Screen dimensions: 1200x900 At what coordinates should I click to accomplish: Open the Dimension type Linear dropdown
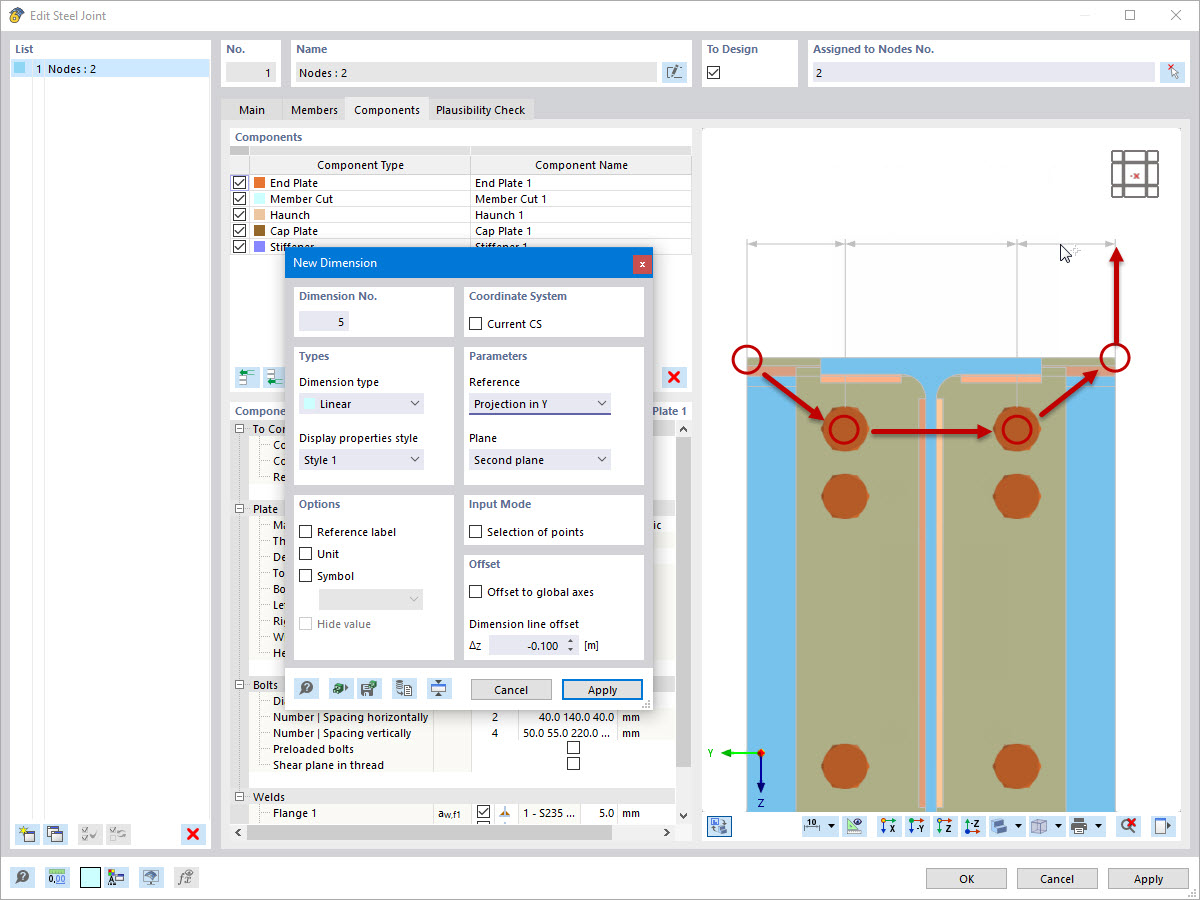click(x=361, y=404)
